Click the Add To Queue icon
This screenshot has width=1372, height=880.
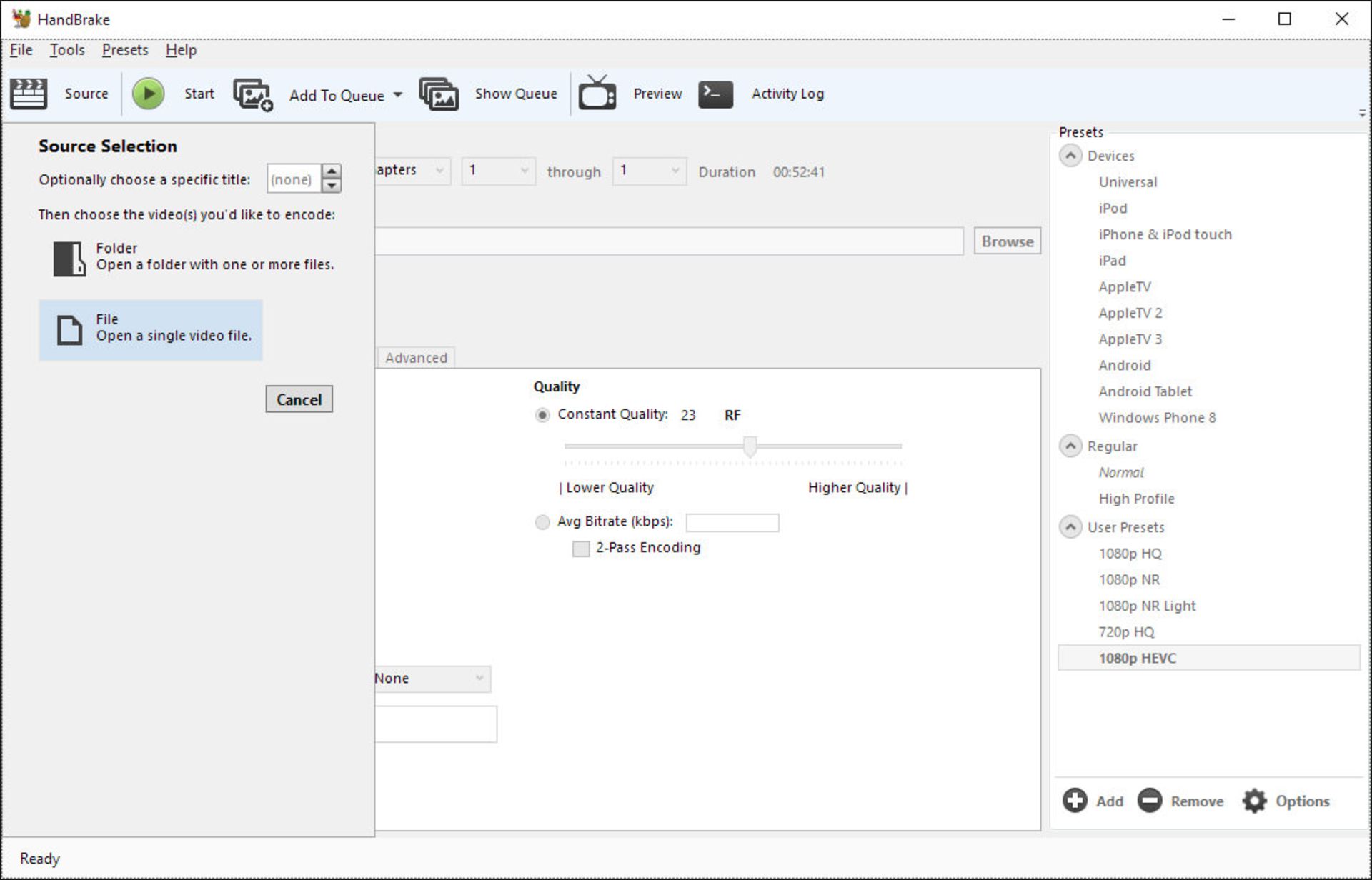pyautogui.click(x=253, y=94)
